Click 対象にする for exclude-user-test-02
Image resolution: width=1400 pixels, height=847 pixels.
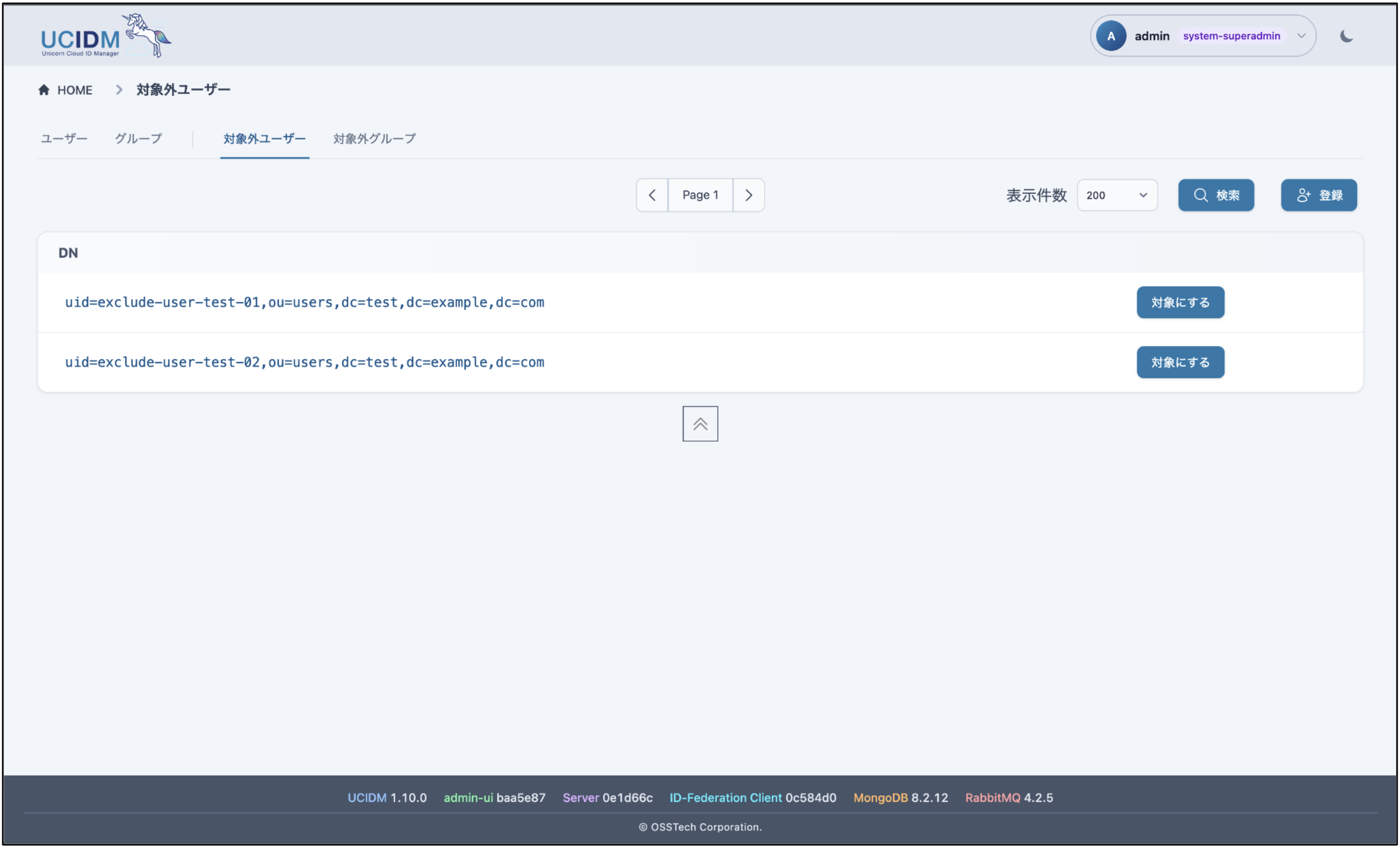click(1180, 362)
